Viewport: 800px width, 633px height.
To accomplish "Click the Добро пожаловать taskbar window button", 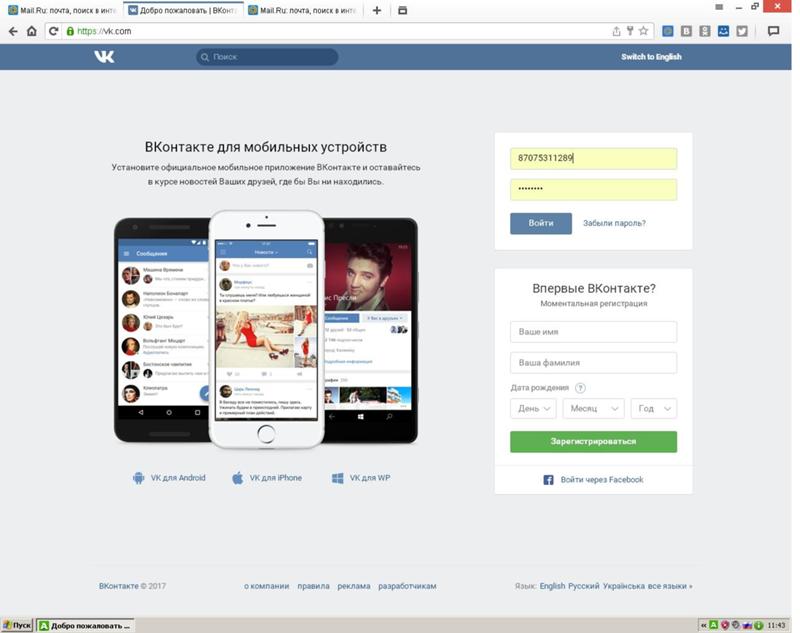I will pos(85,625).
